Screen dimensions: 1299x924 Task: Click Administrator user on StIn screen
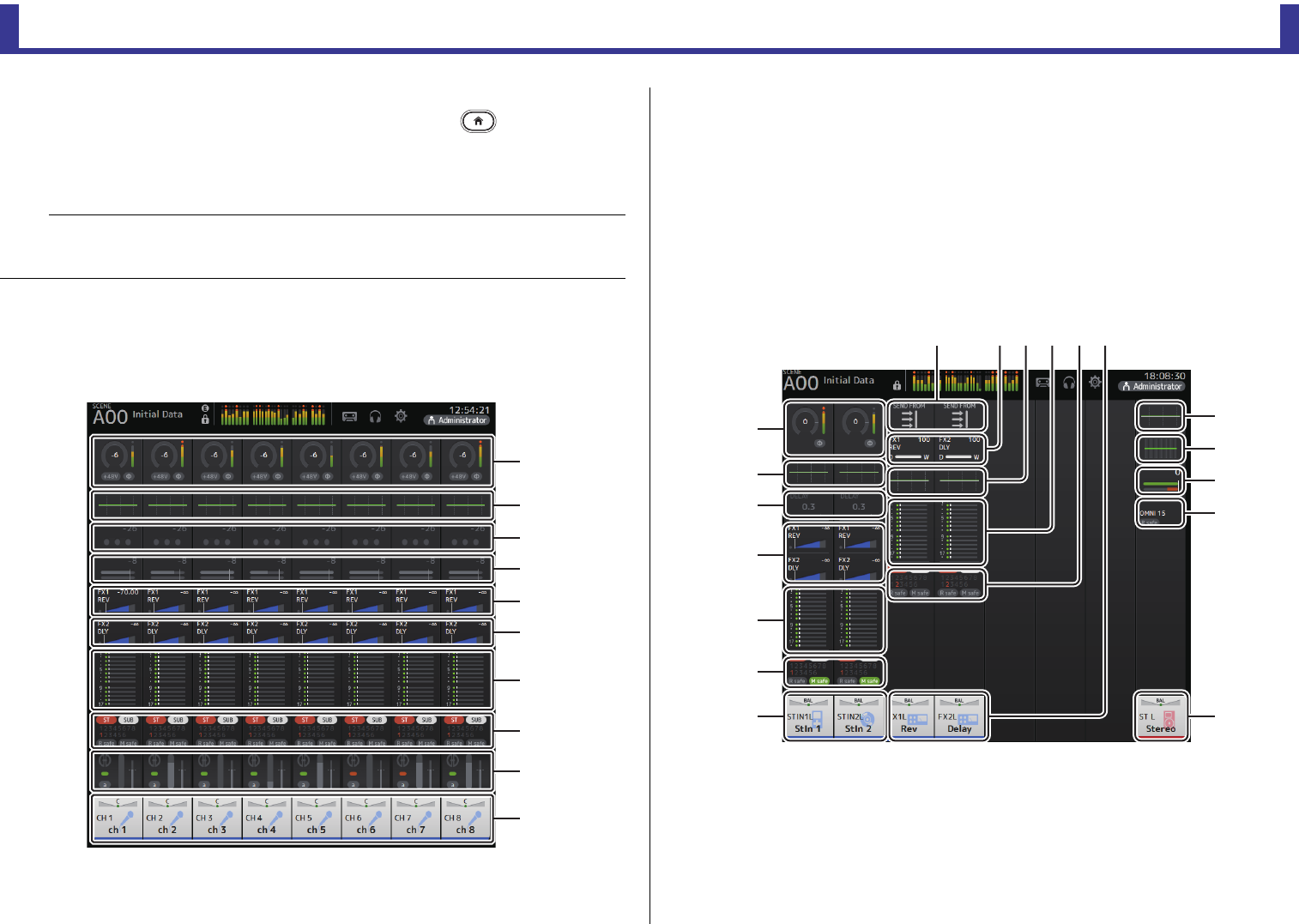click(1152, 387)
